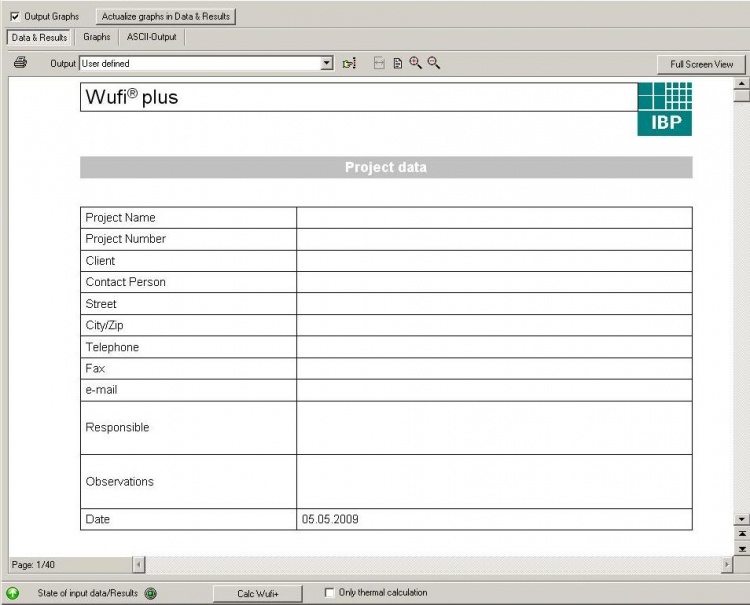Toggle the Output Graphs checkbox

[x=15, y=17]
